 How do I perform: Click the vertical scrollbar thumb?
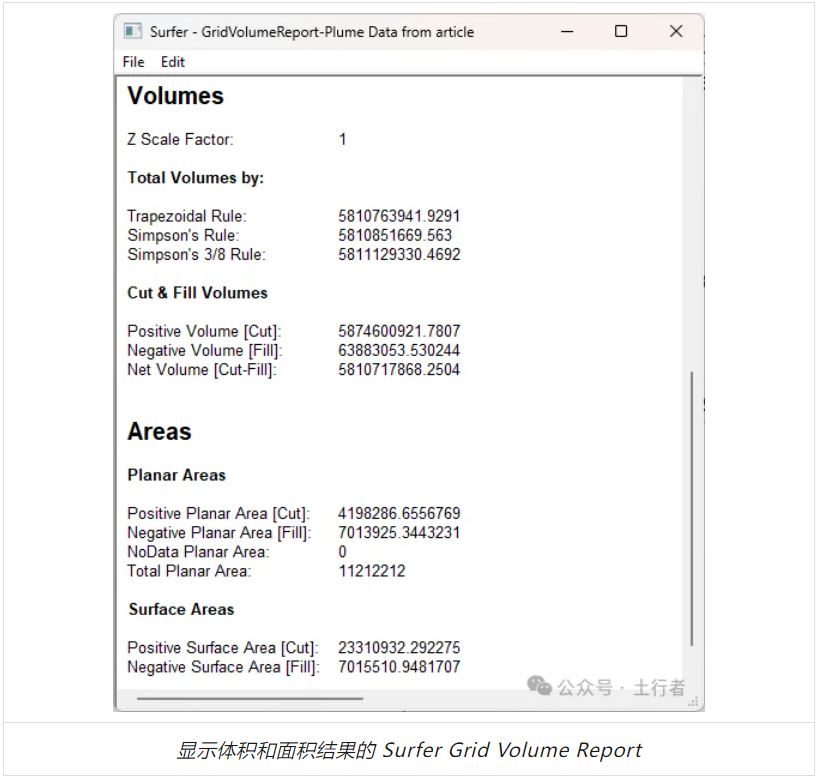point(692,509)
